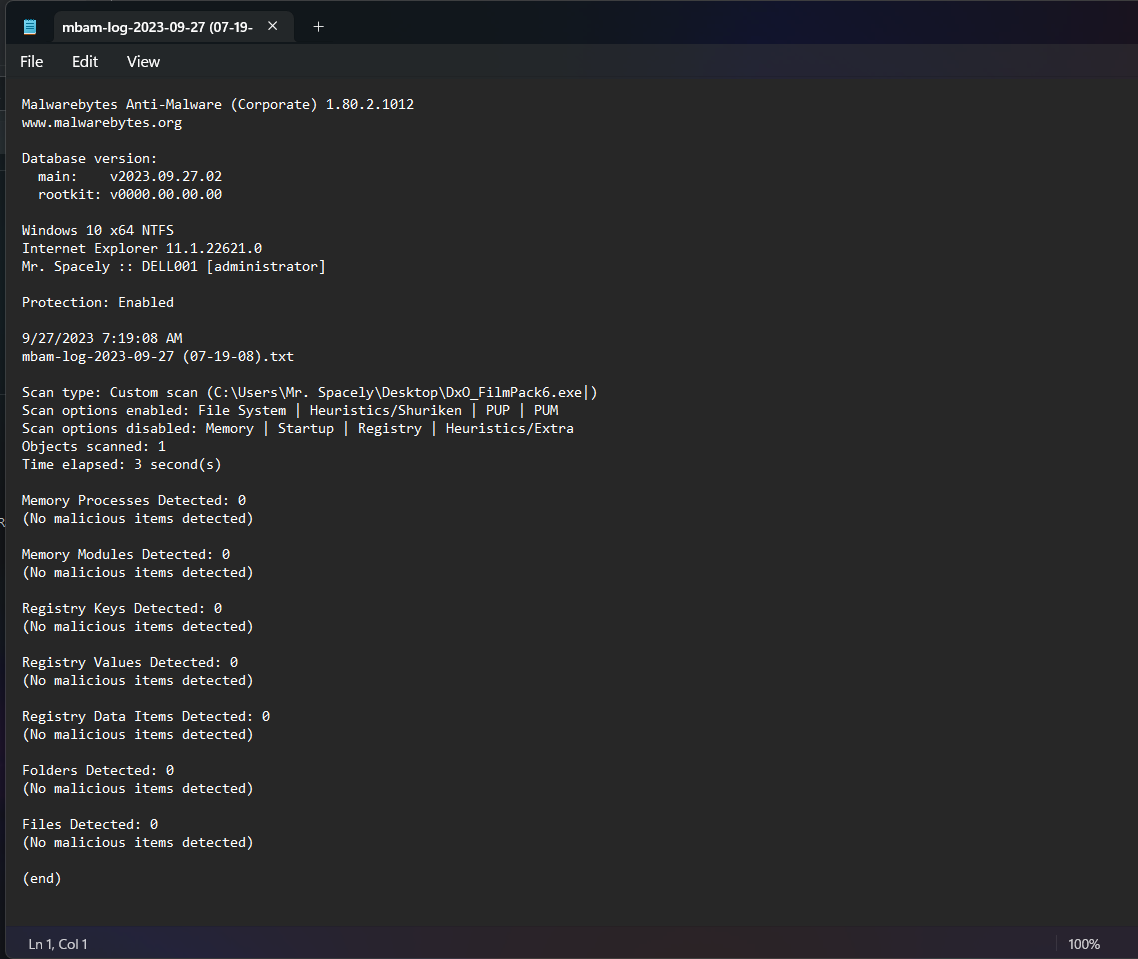
Task: Click the Ln 1, Col 1 status indicator
Action: (57, 944)
